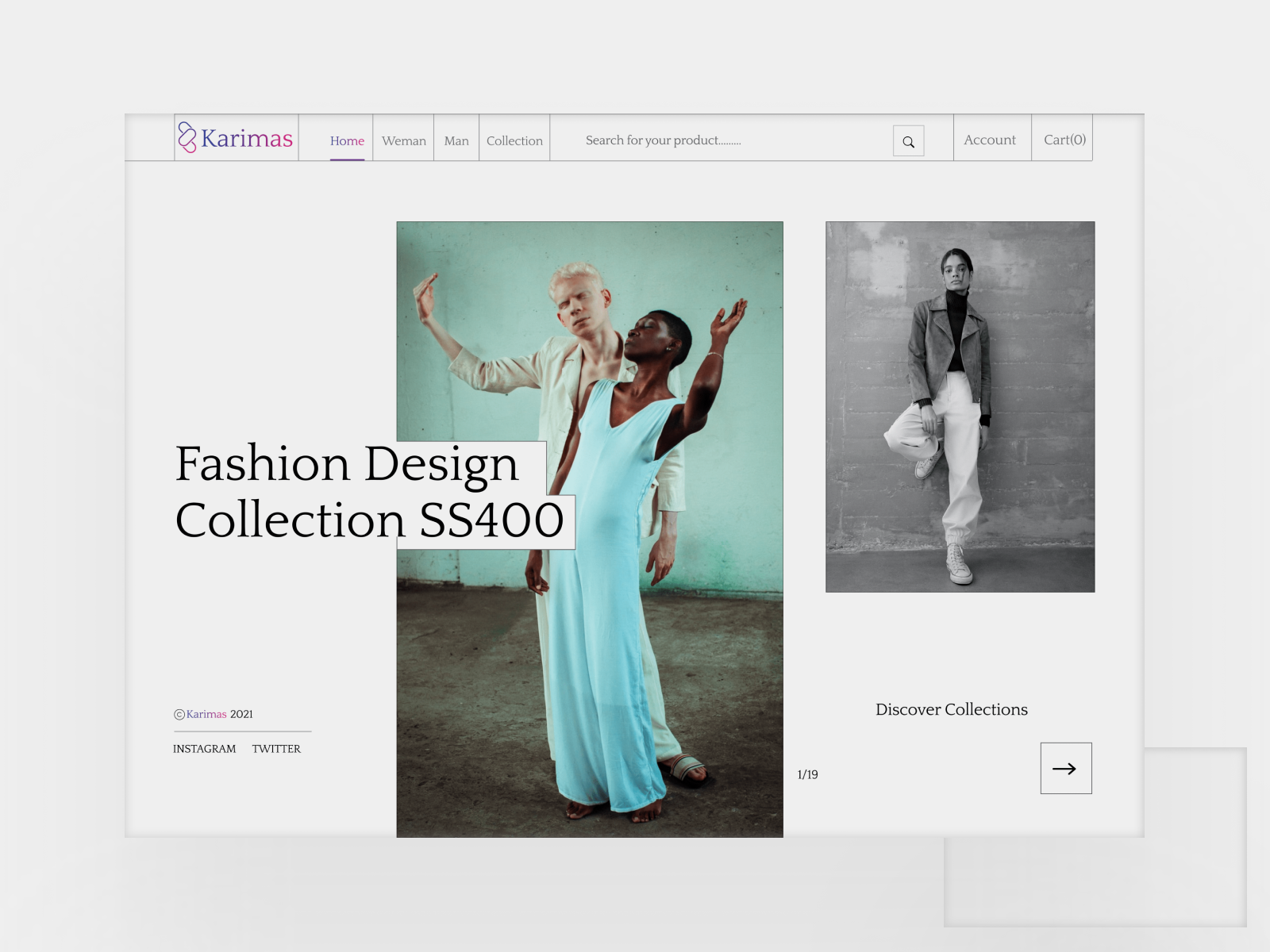The width and height of the screenshot is (1270, 952).
Task: Click the Karimas logo icon
Action: click(188, 137)
